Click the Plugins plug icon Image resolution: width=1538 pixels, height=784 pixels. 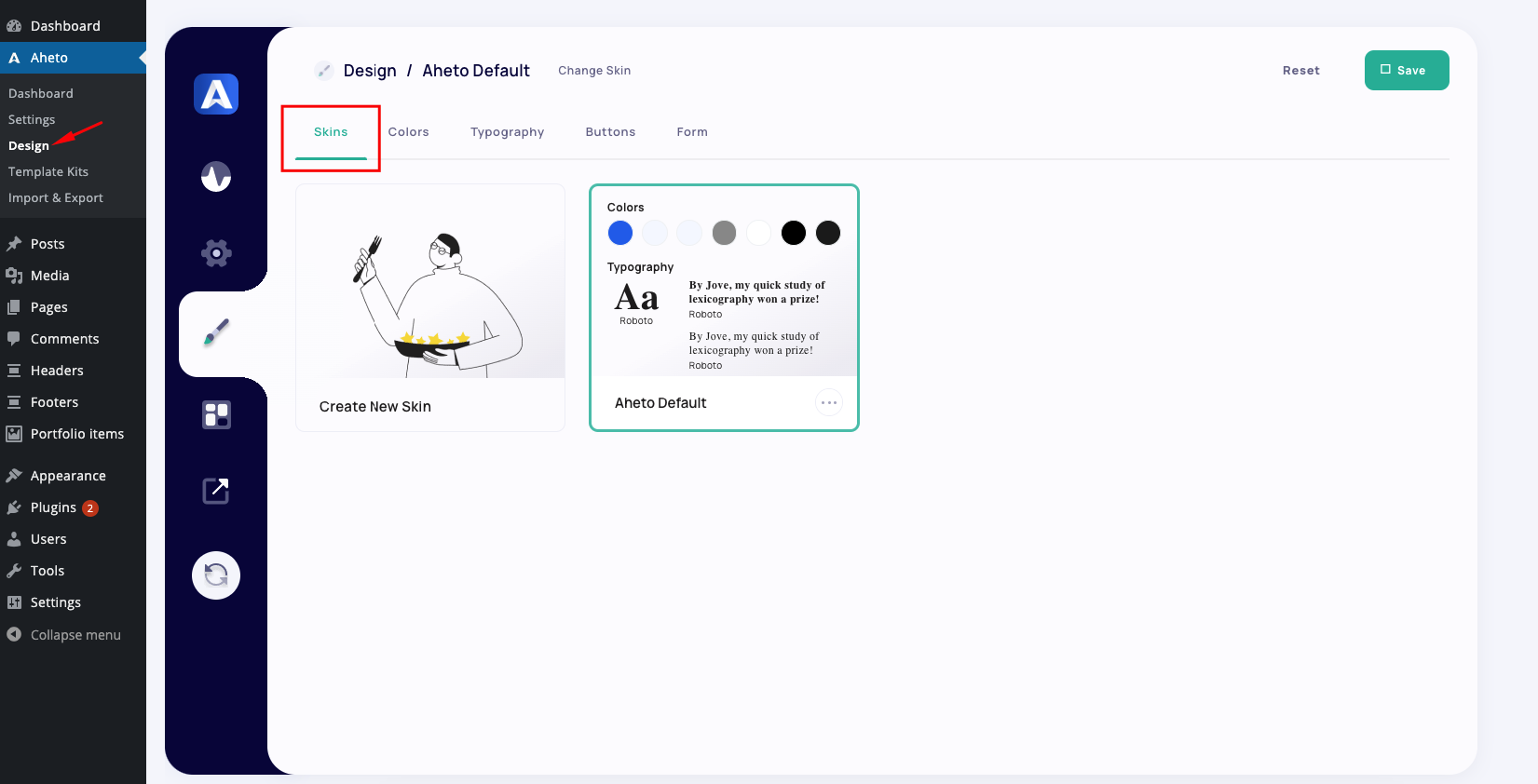[14, 507]
